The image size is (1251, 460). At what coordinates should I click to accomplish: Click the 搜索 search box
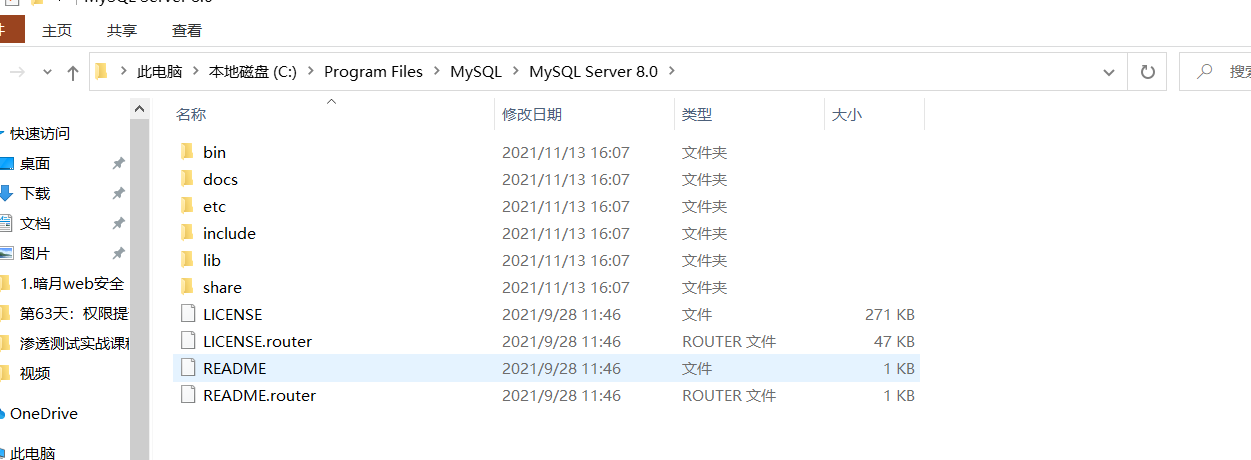tap(1216, 72)
